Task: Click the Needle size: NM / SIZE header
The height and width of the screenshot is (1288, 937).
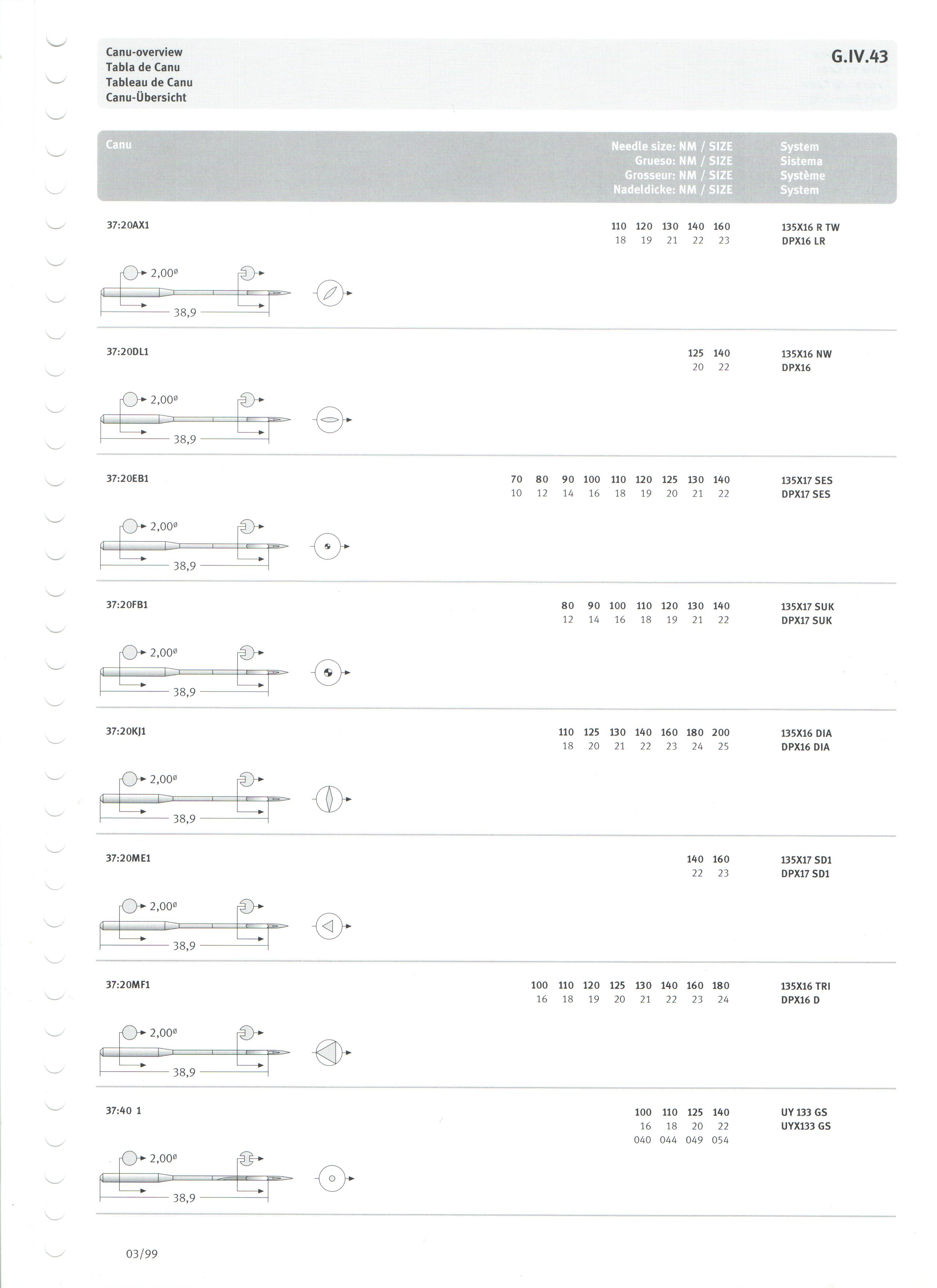Action: click(x=672, y=147)
